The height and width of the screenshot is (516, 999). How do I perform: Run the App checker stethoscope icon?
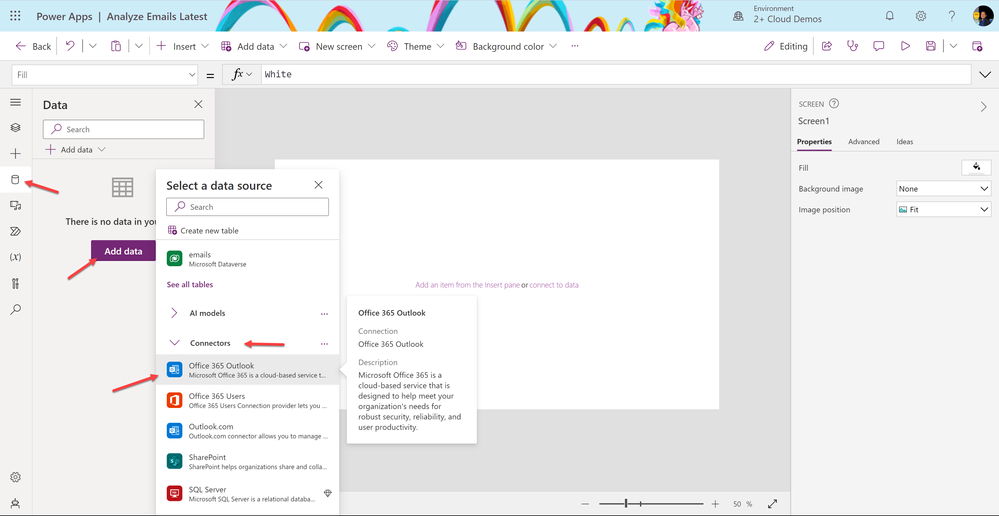click(x=852, y=46)
